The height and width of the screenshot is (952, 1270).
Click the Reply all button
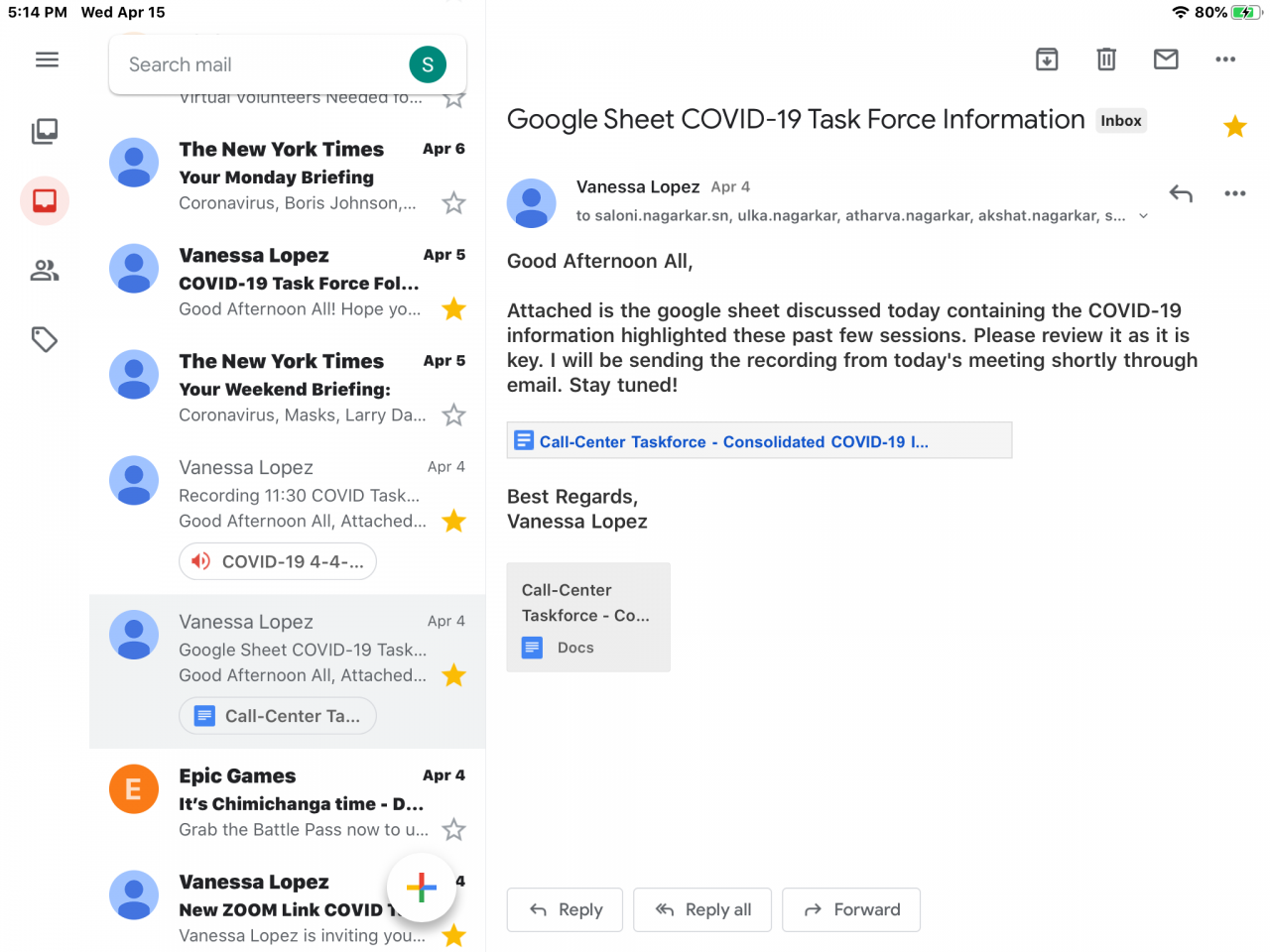(703, 909)
